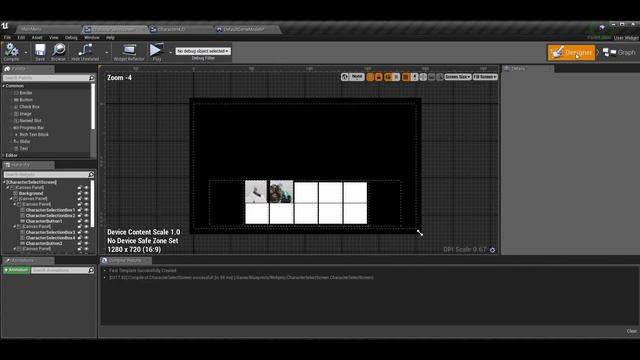Toggle visibility eye for CharacterSelectionBox2

[86, 216]
